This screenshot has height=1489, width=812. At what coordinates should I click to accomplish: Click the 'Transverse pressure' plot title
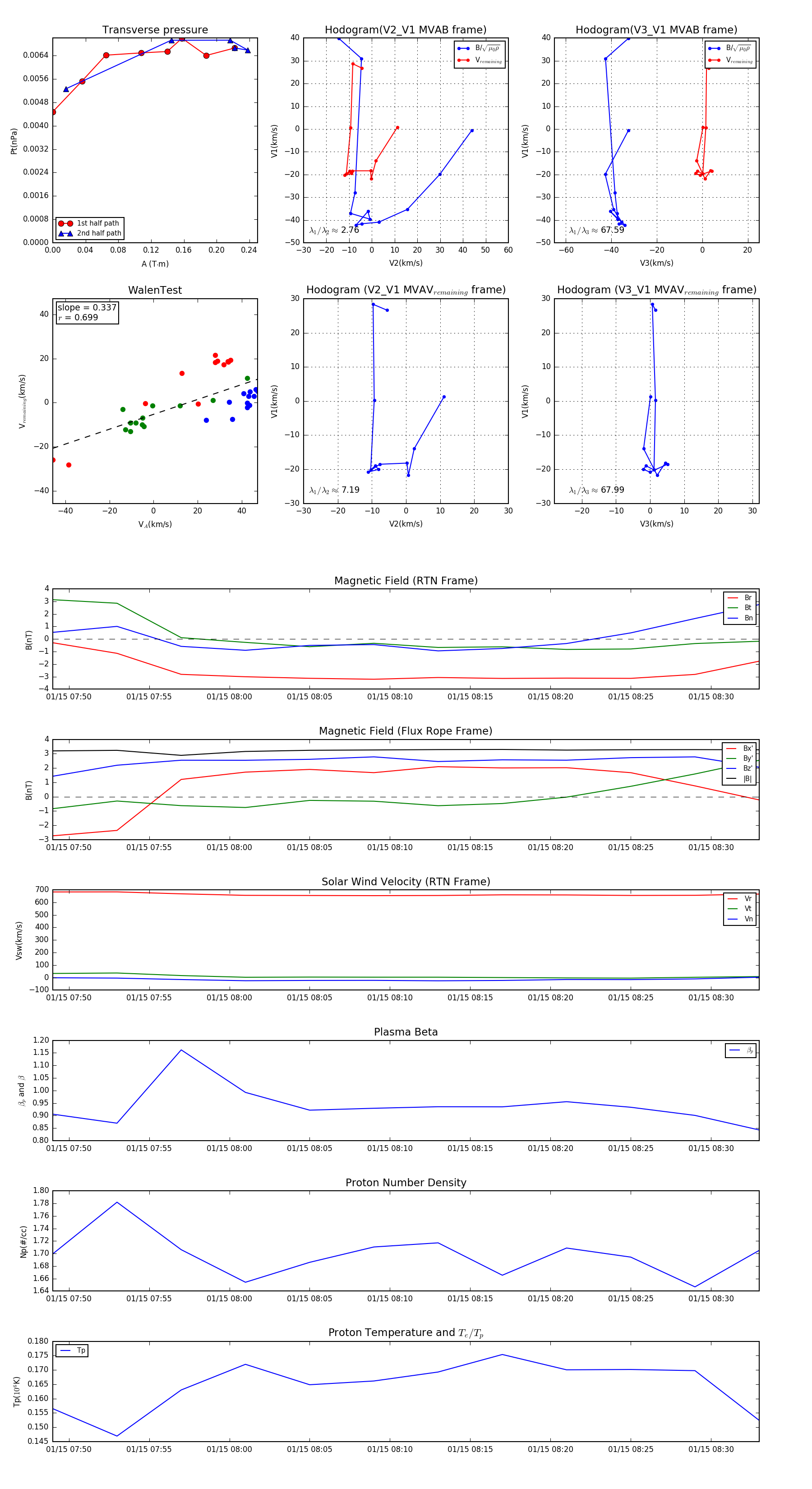(x=155, y=30)
